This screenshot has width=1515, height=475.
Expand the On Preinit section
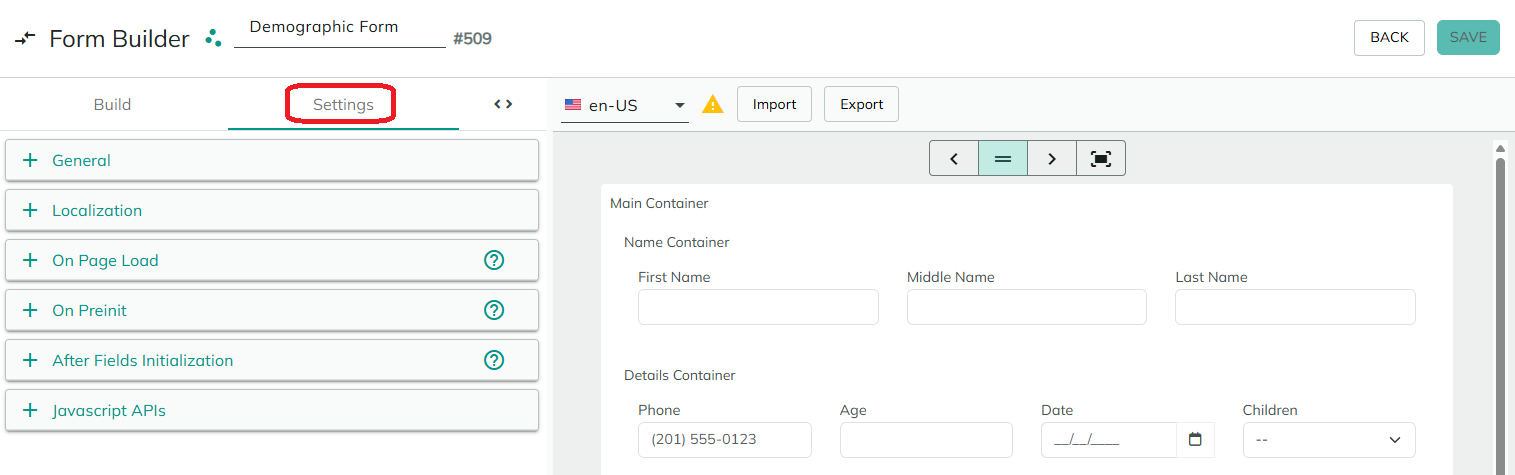pyautogui.click(x=272, y=310)
